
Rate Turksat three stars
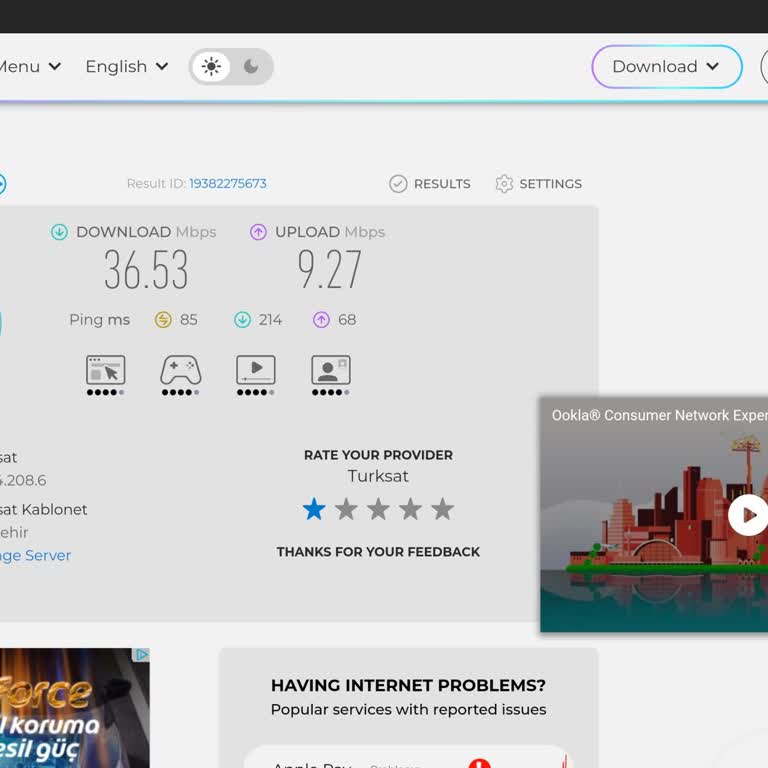pyautogui.click(x=378, y=509)
